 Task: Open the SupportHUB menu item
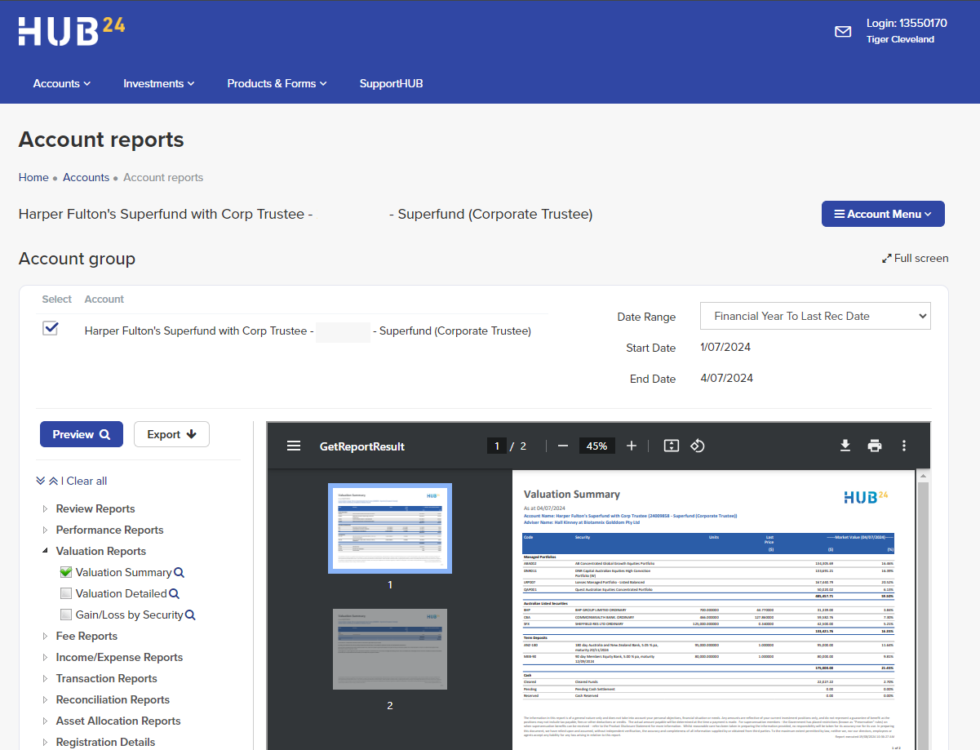pos(391,84)
